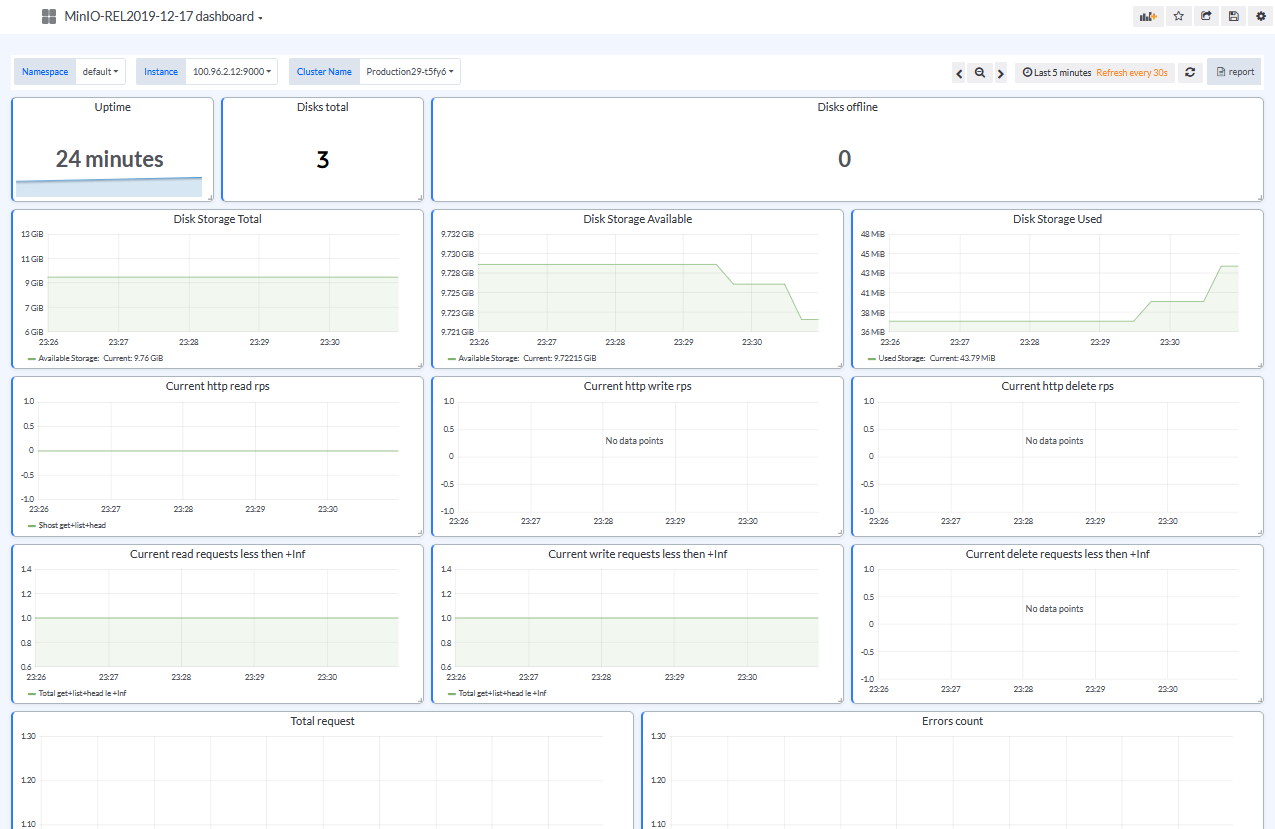Expand the Namespace 'default' dropdown
The image size is (1275, 829).
pos(101,72)
